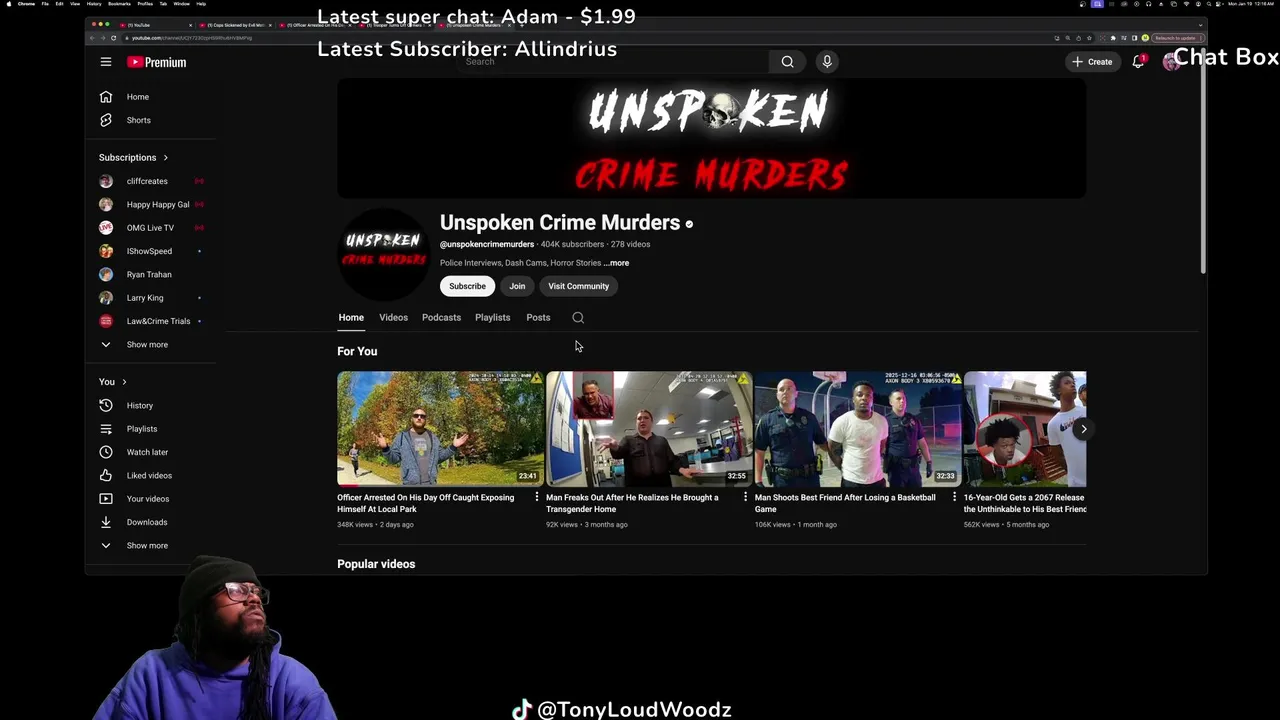Open the 16-Year-Old 2067 Release thumbnail

1025,429
